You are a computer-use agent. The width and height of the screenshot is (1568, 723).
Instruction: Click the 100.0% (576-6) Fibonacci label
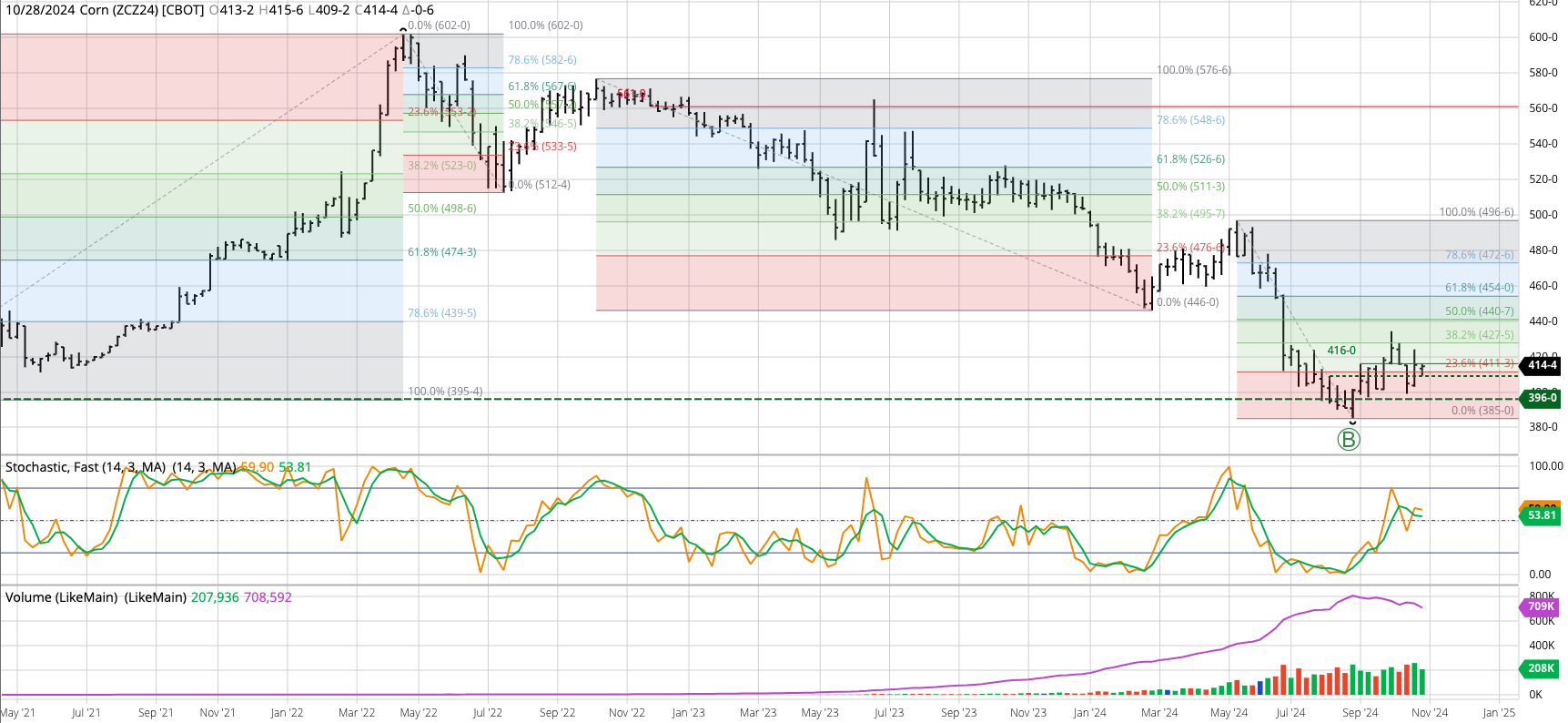point(1193,70)
